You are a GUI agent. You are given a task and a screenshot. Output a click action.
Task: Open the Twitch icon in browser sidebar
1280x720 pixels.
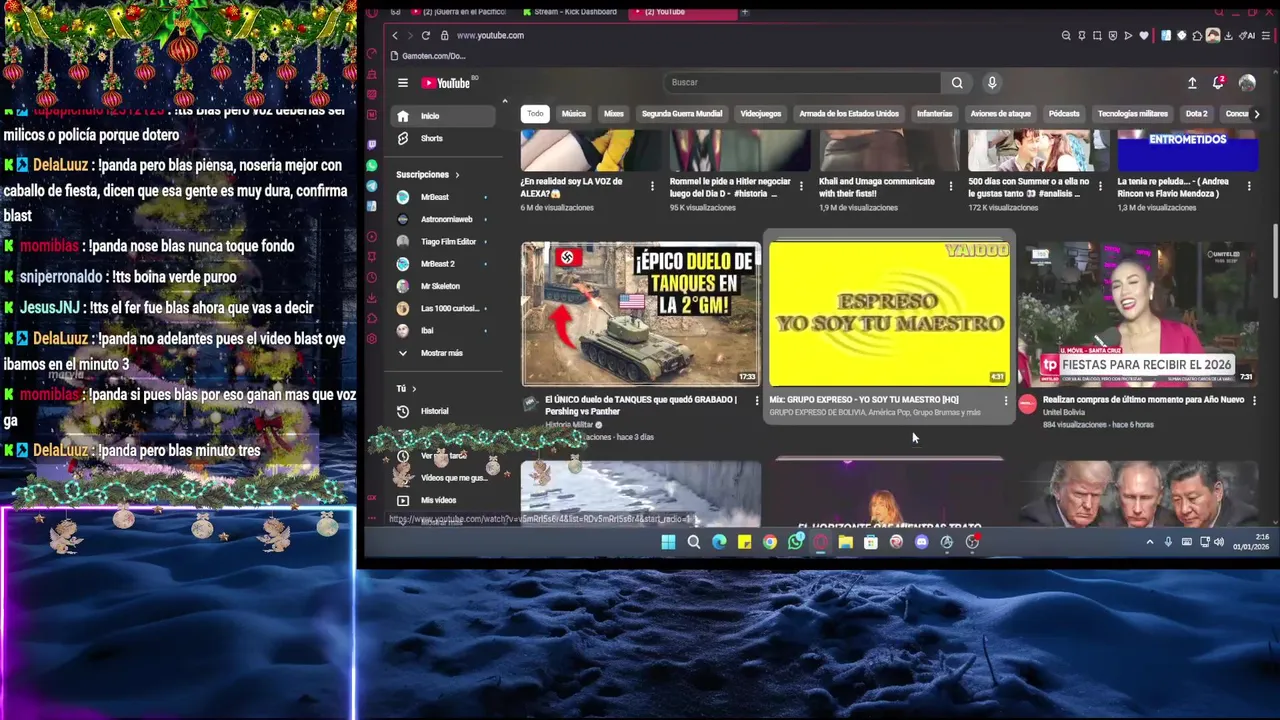(372, 145)
